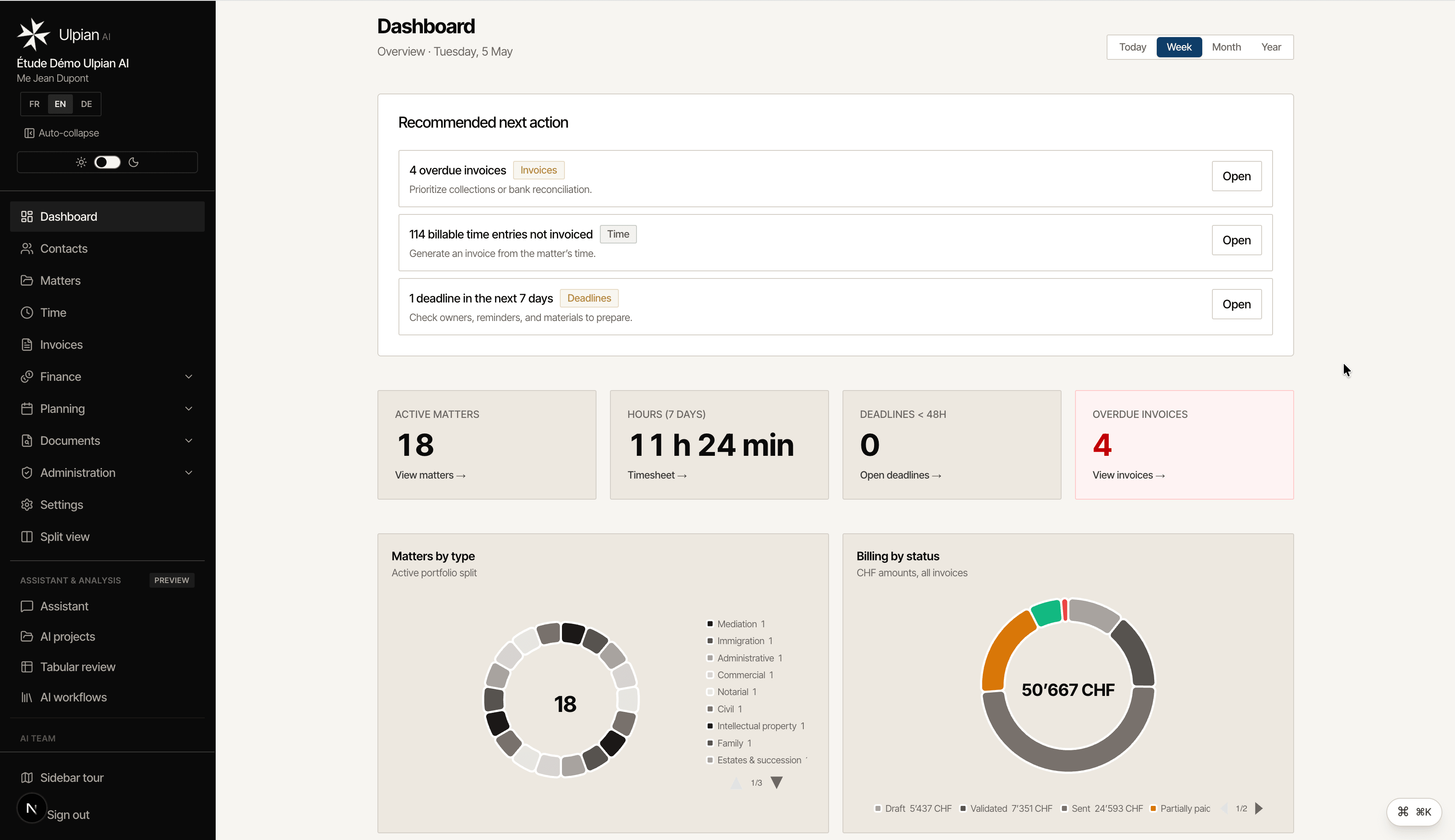This screenshot has width=1455, height=840.
Task: Select the Month period tab
Action: (x=1226, y=47)
